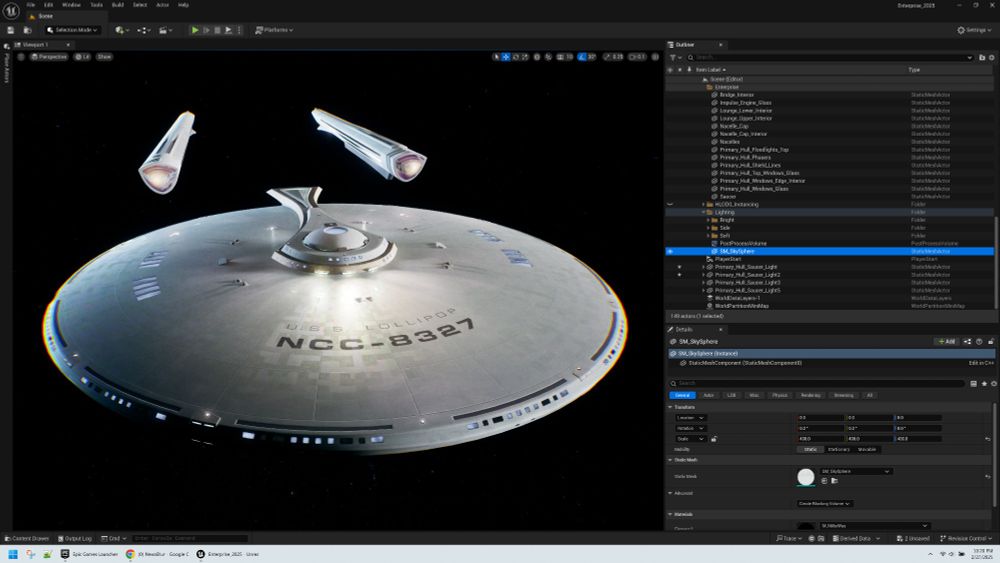
Task: Open the Tools menu
Action: tap(96, 4)
